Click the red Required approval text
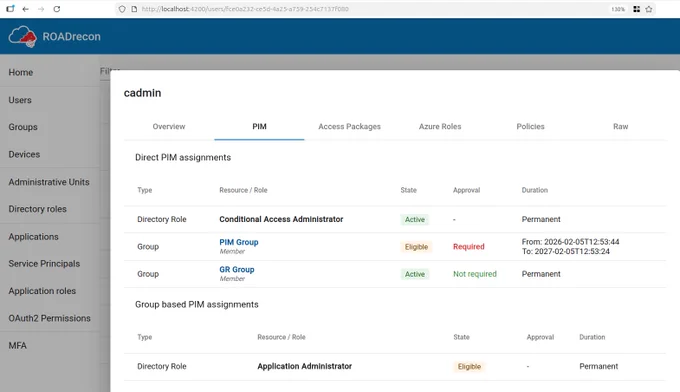Screen dimensions: 680x392 coord(468,247)
